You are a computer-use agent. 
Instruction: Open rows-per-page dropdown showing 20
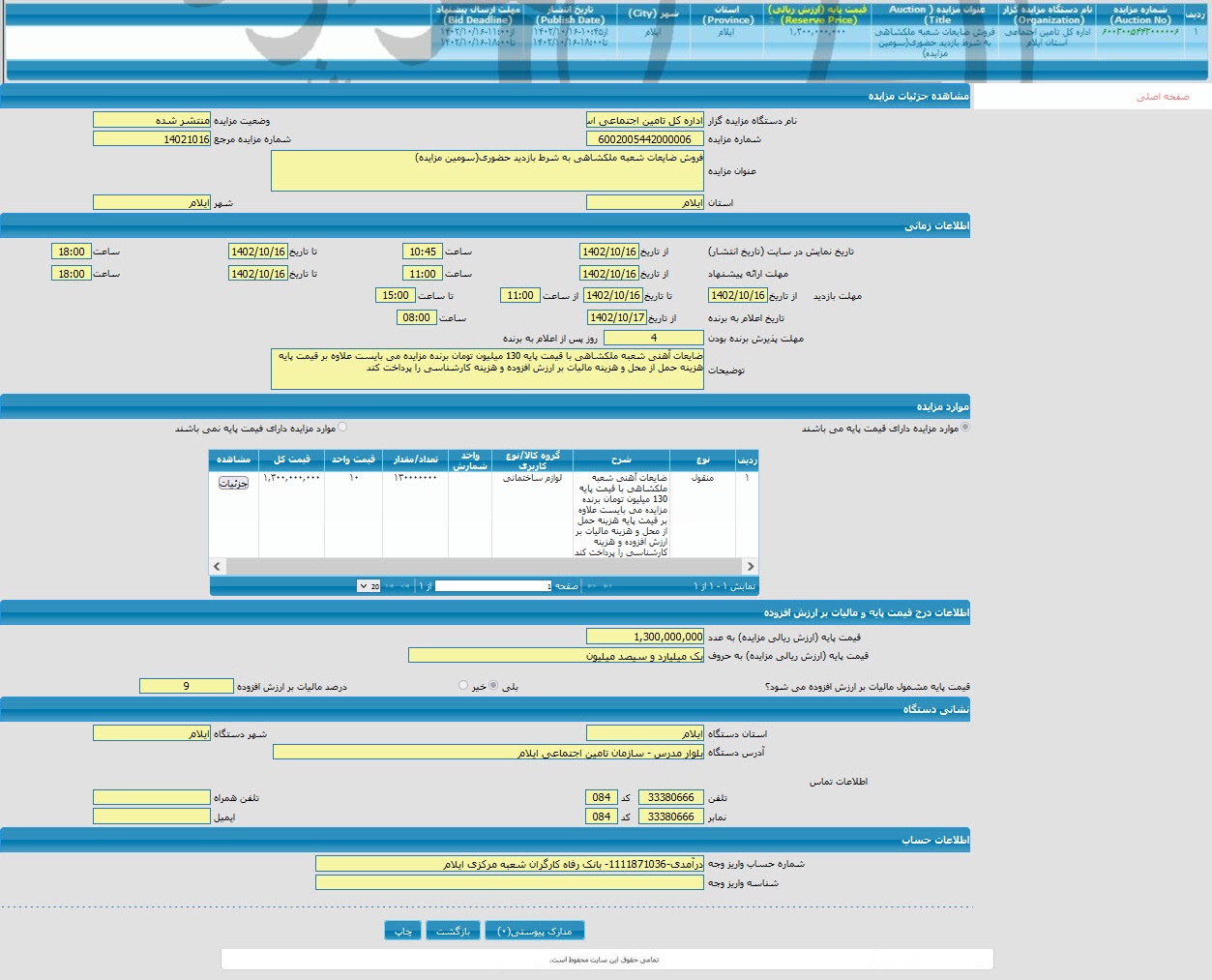(x=369, y=586)
